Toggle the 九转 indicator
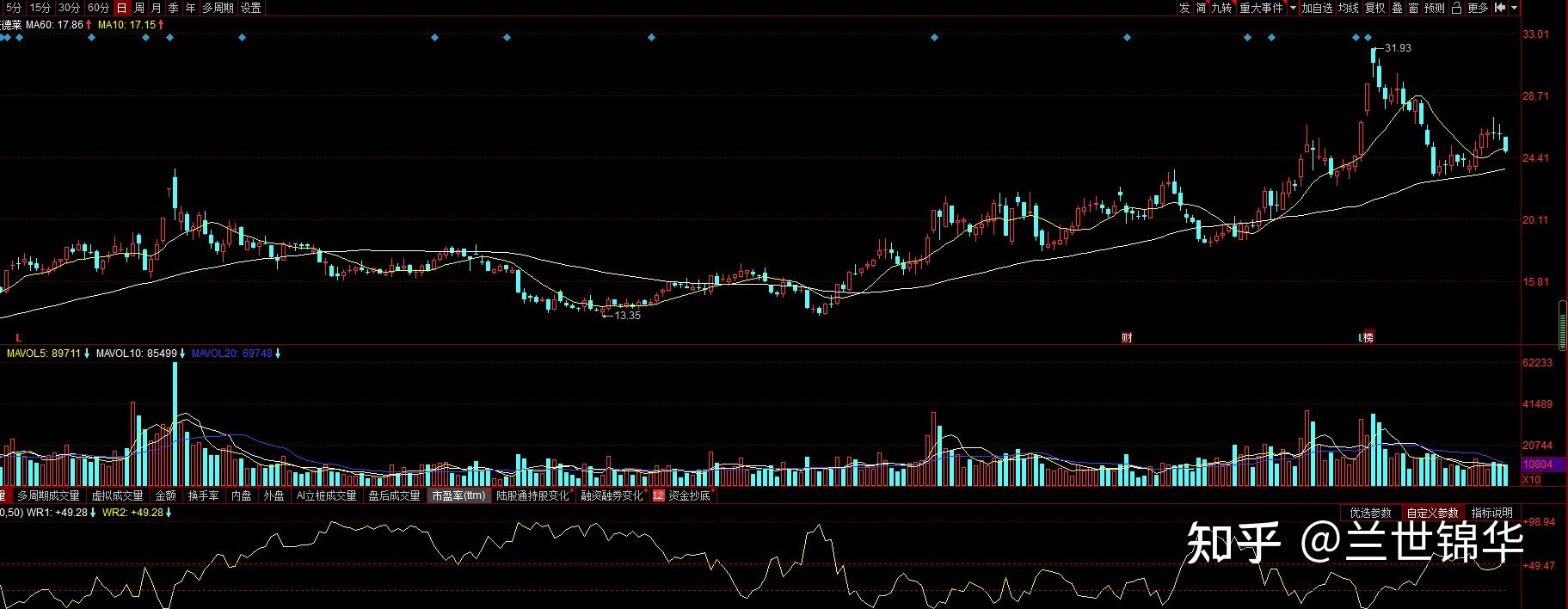Viewport: 1568px width, 609px height. pos(1222,8)
